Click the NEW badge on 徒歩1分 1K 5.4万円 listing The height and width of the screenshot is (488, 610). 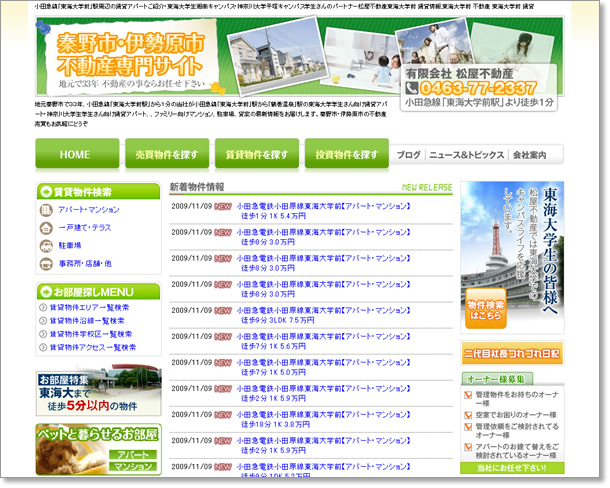click(223, 206)
